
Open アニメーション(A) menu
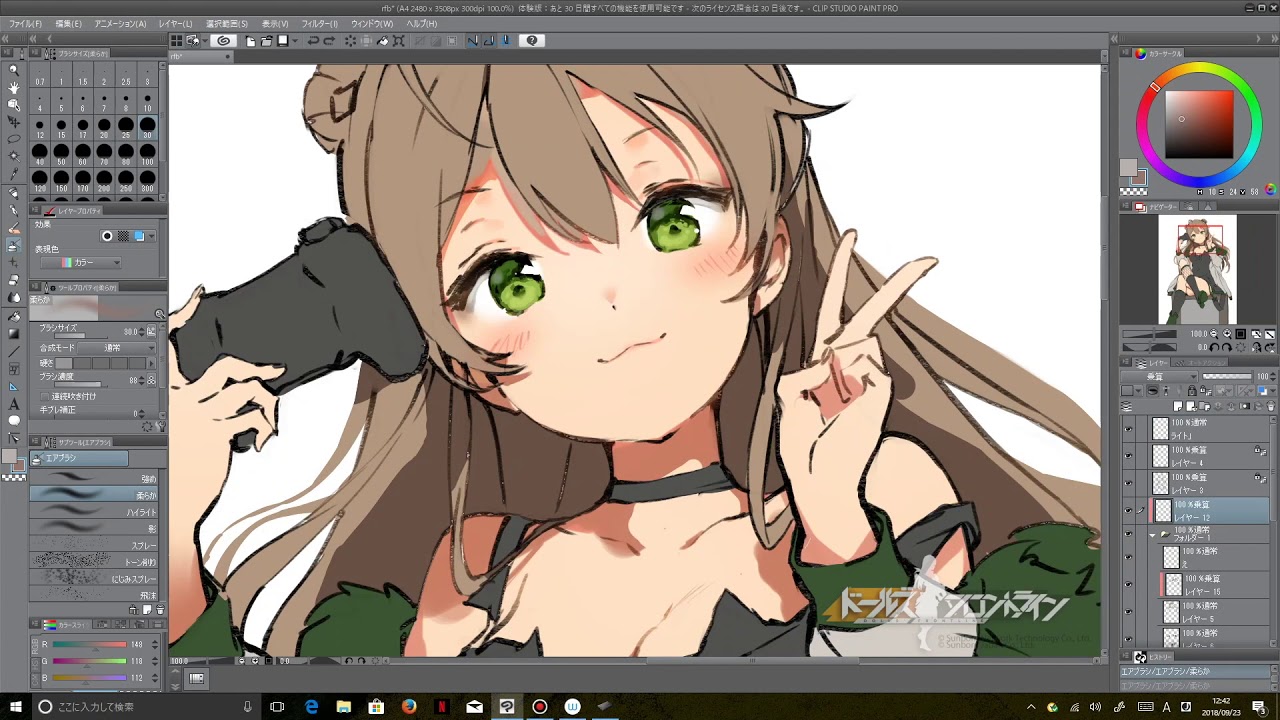(120, 23)
